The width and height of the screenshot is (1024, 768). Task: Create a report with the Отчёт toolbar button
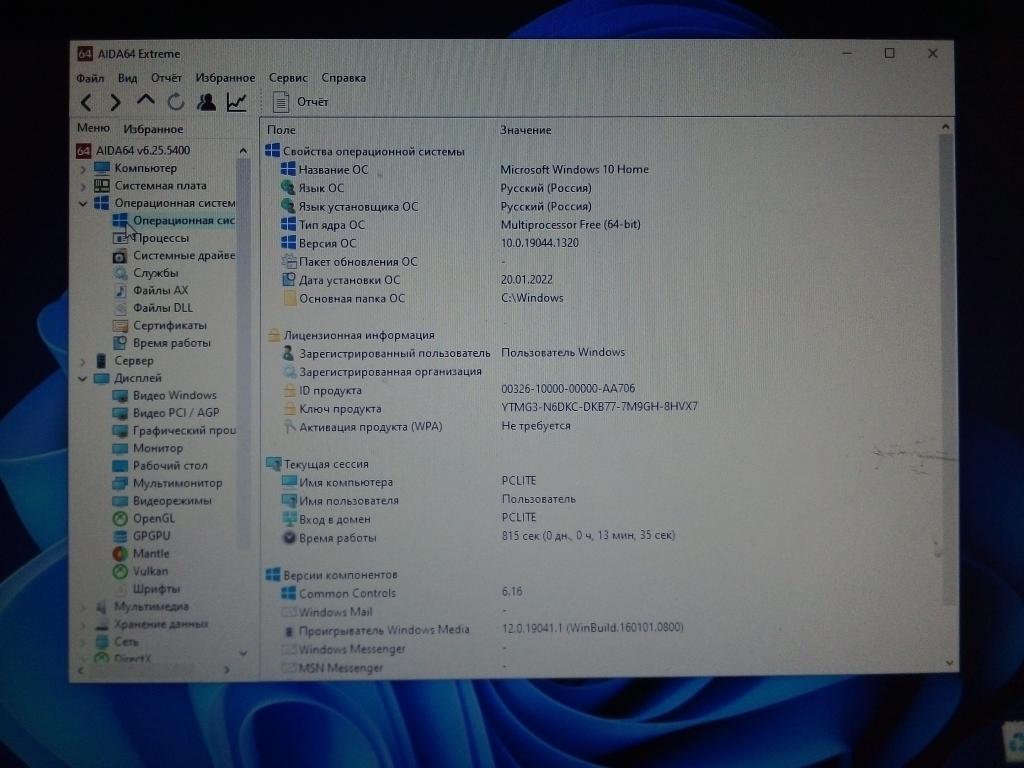click(x=301, y=102)
